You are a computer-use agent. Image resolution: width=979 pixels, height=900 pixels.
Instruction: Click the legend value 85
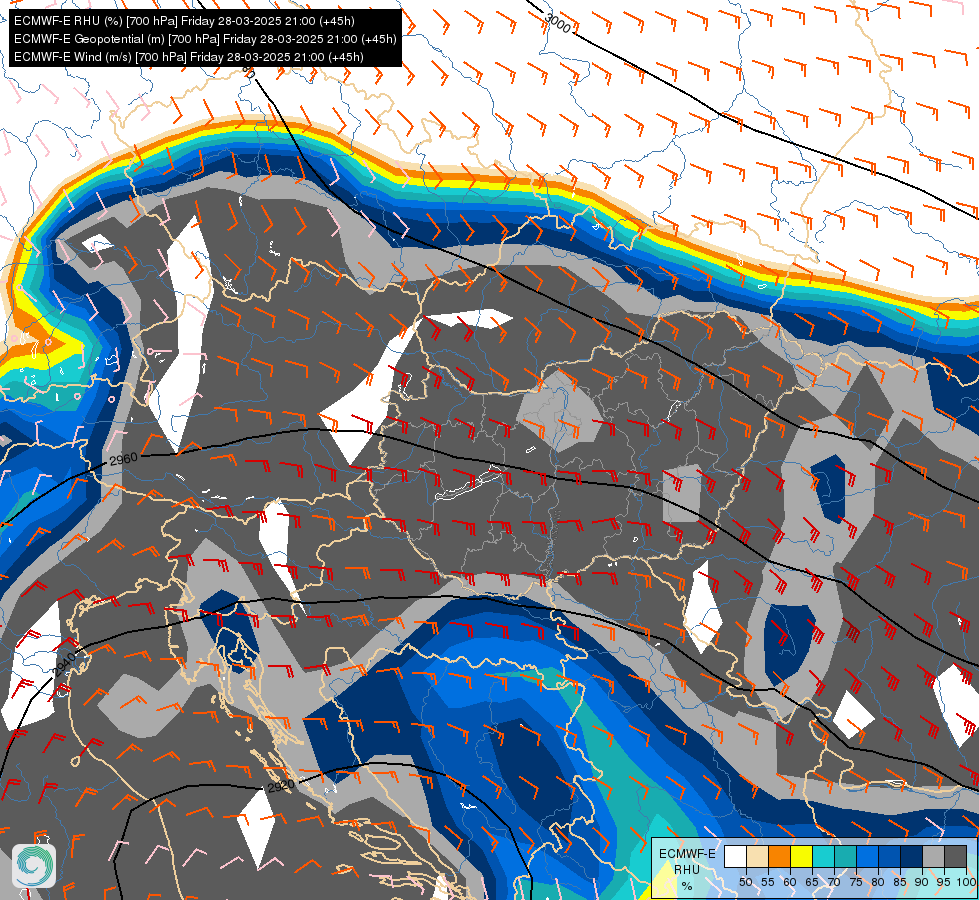coord(900,883)
